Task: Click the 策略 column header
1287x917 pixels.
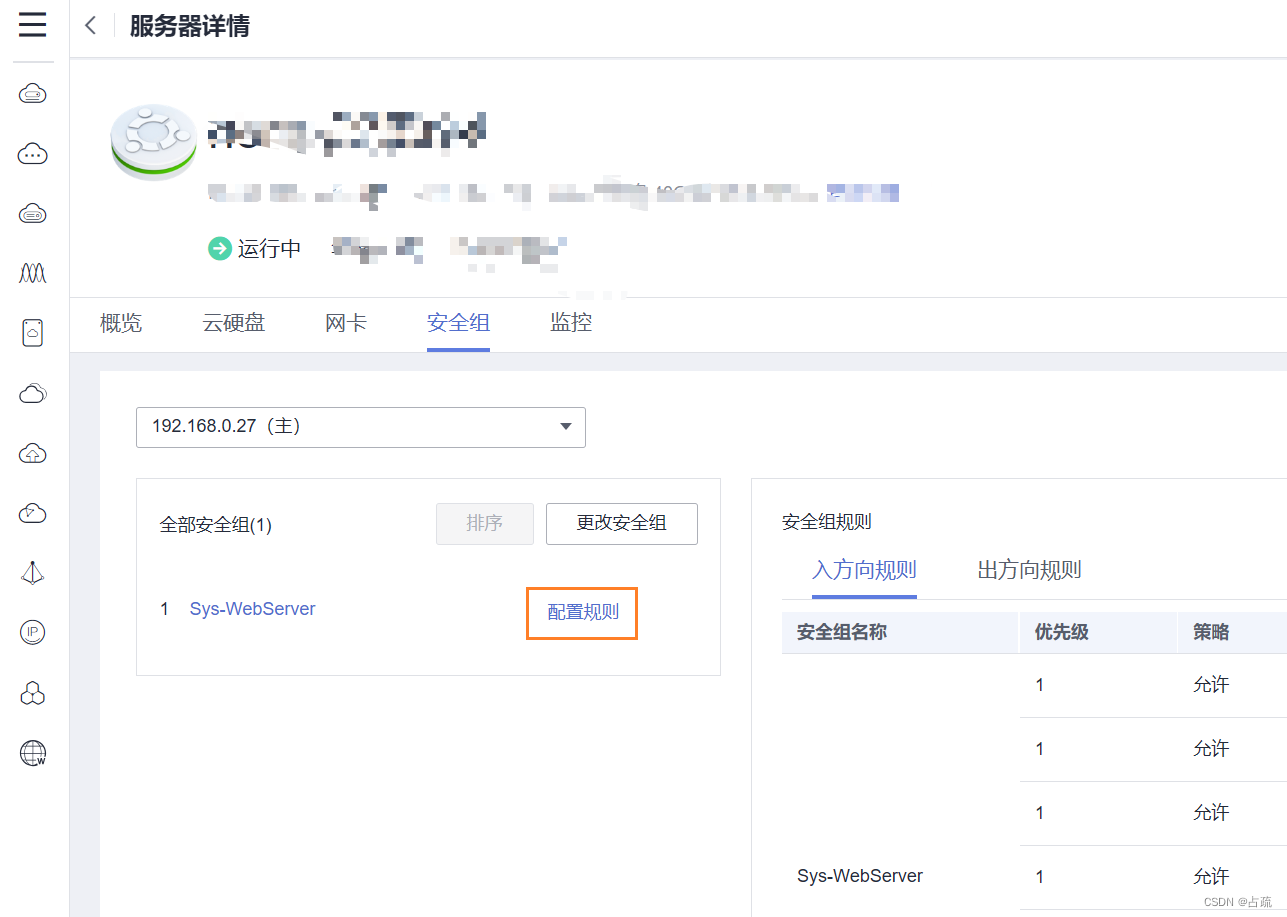Action: coord(1211,632)
